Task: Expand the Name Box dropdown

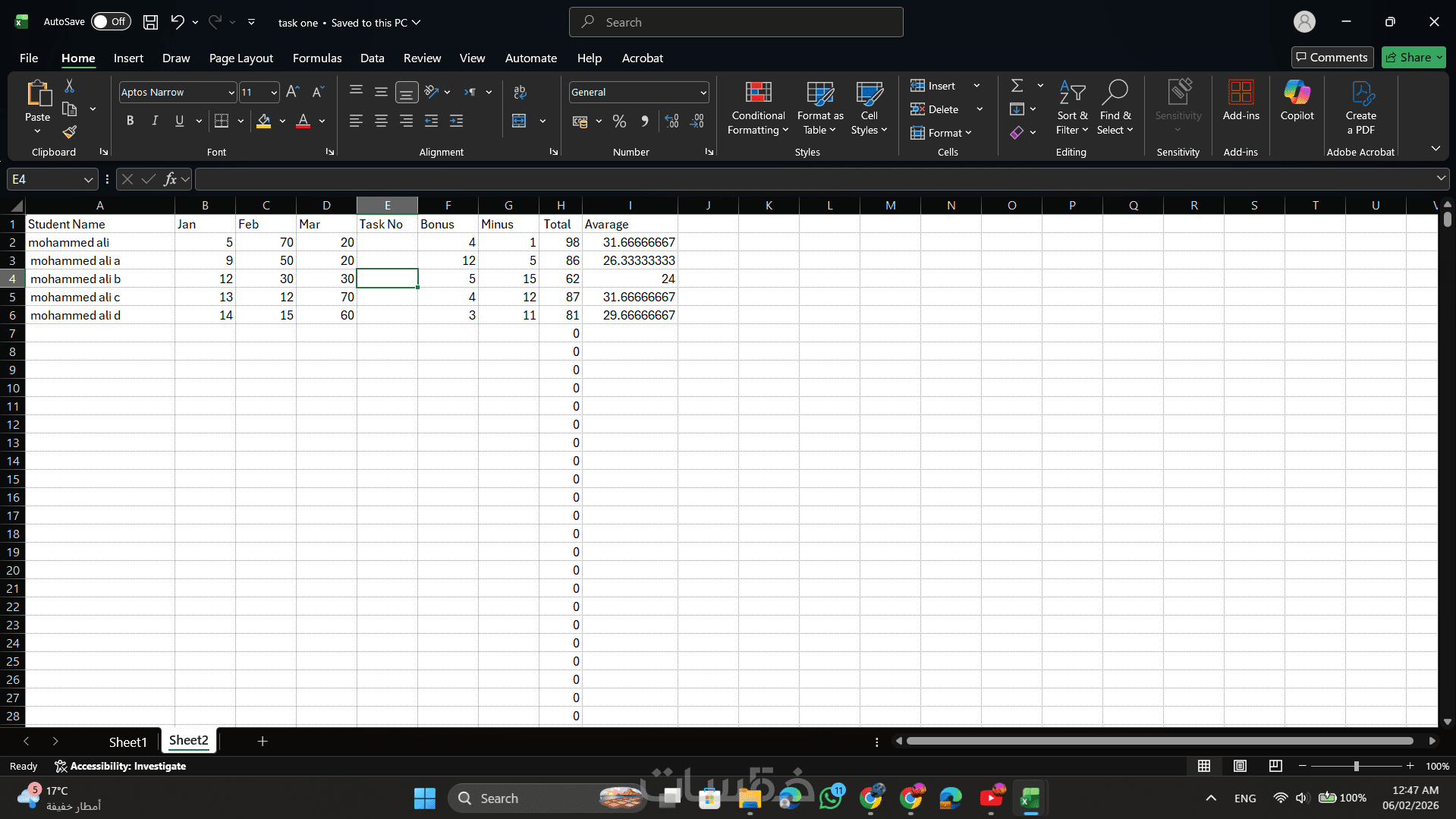Action: coord(88,180)
